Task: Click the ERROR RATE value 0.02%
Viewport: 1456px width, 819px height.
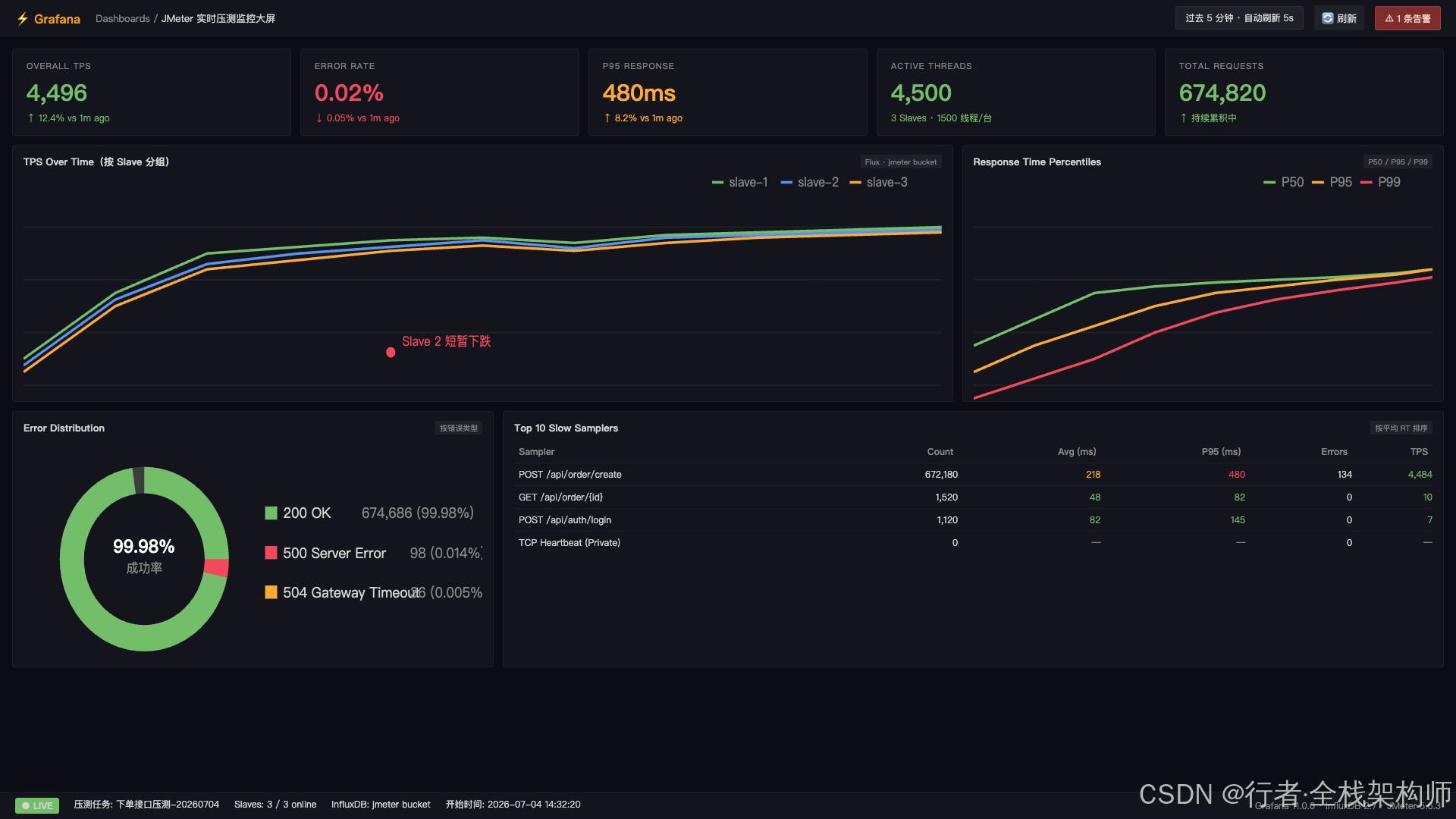Action: click(x=349, y=93)
